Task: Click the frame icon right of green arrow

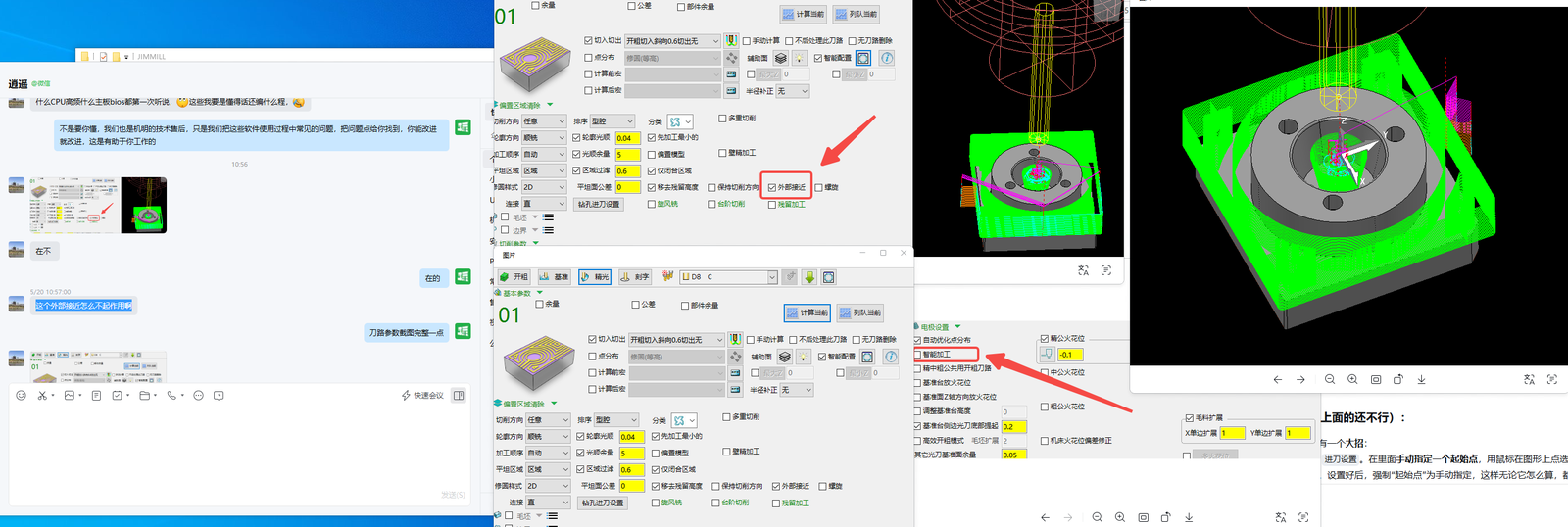Action: (x=828, y=277)
